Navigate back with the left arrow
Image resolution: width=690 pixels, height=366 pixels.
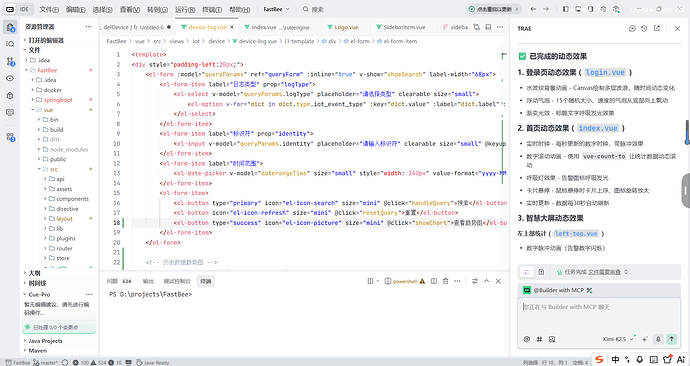533,9
